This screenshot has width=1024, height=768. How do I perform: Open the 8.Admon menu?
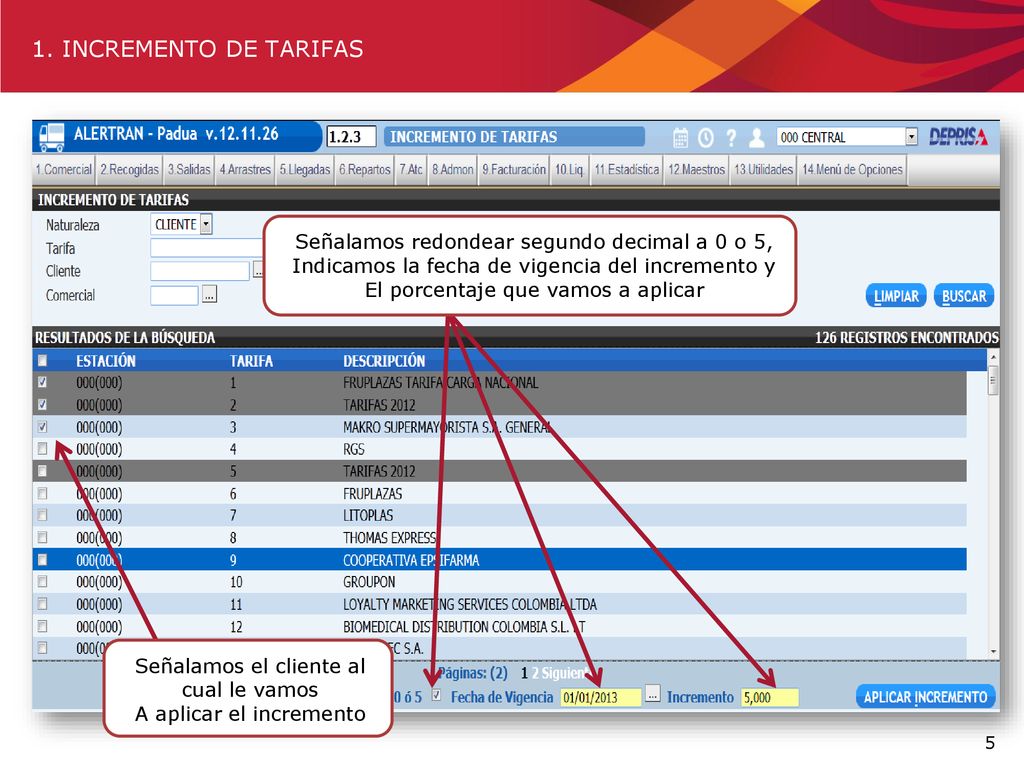click(x=452, y=170)
